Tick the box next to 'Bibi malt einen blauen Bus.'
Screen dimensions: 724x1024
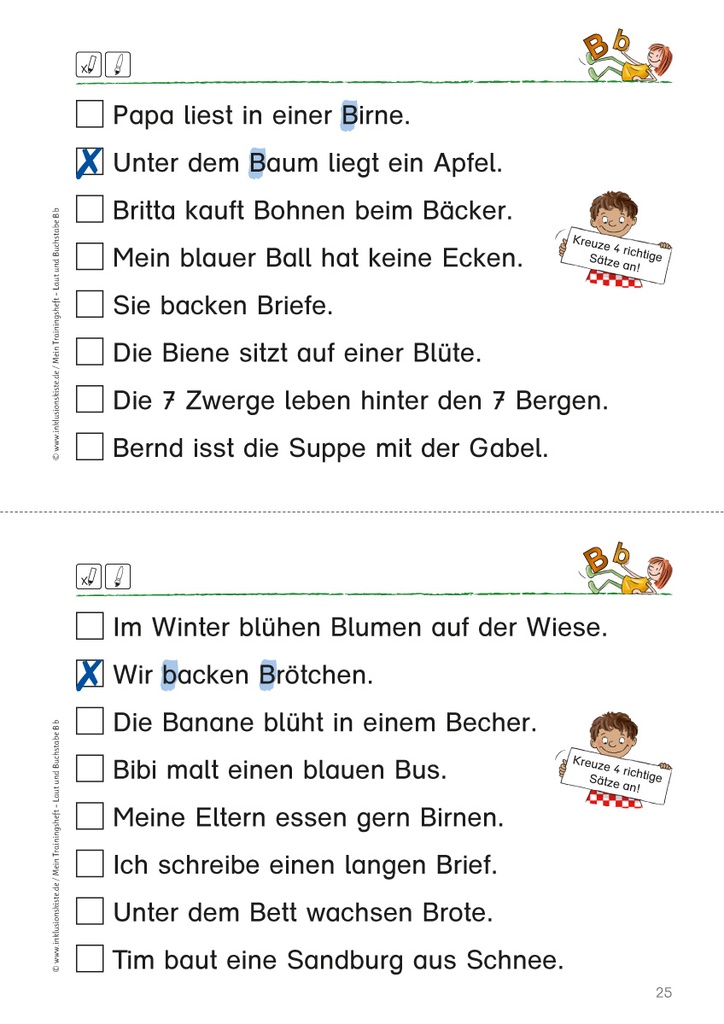point(90,769)
